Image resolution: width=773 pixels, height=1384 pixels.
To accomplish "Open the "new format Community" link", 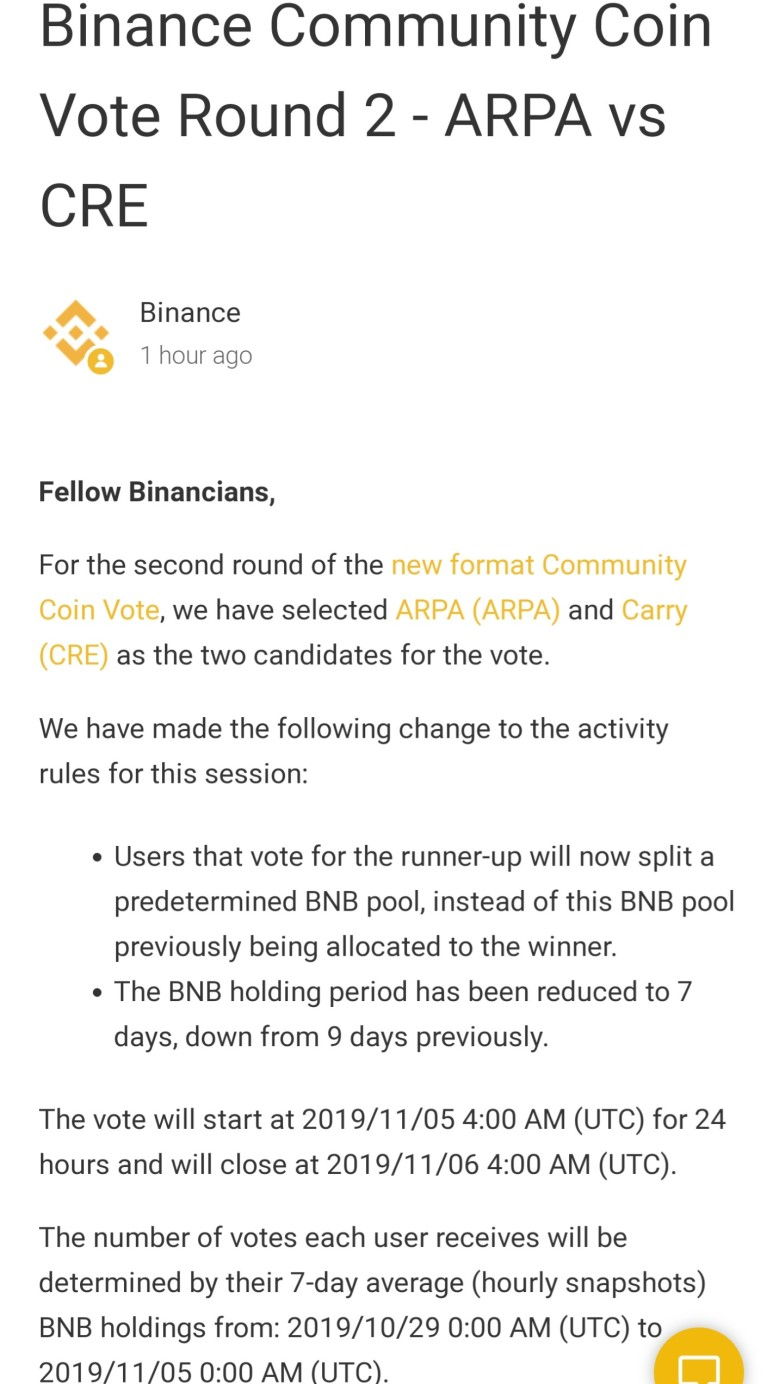I will click(x=538, y=565).
